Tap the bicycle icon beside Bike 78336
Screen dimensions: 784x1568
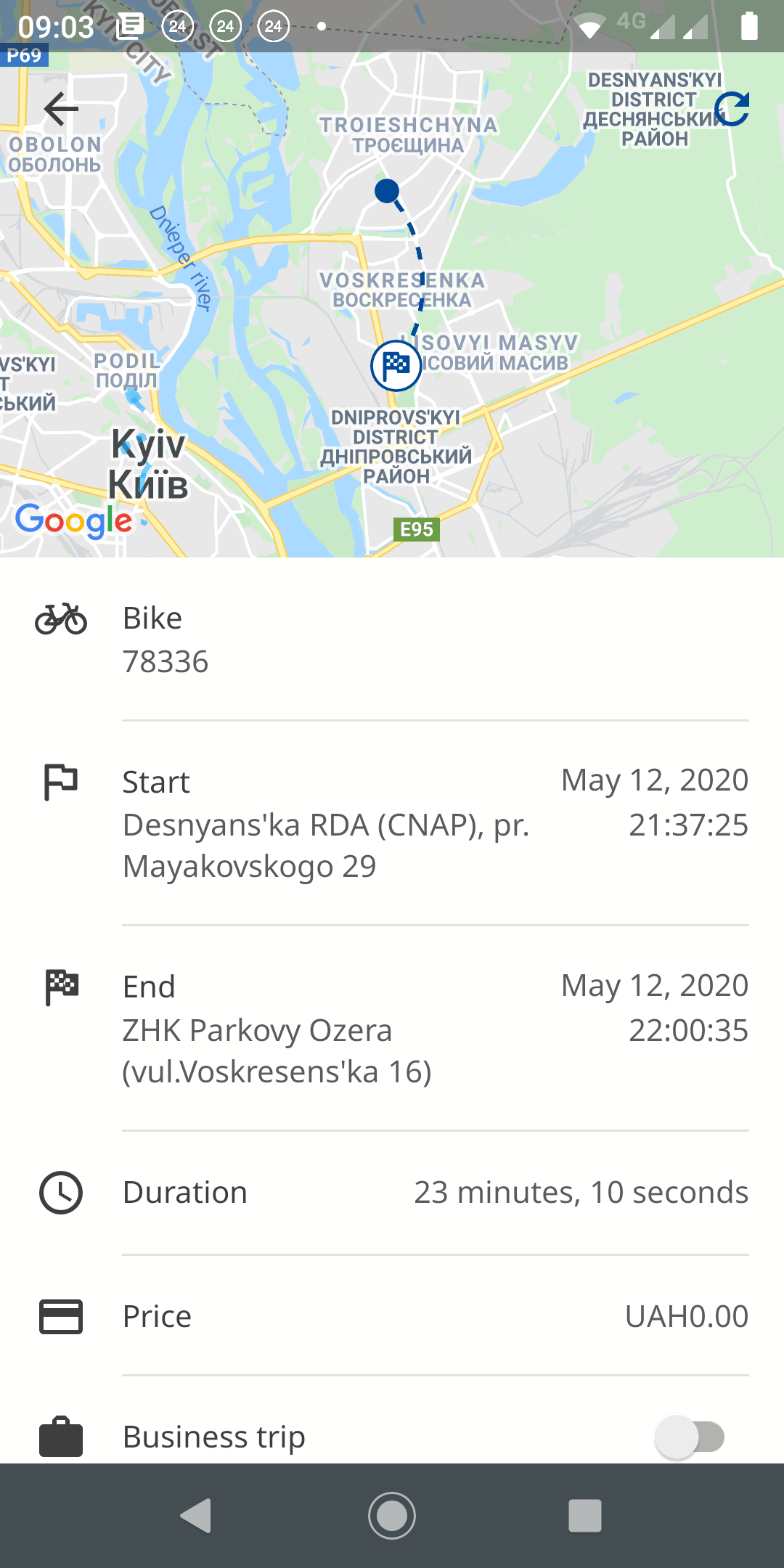point(61,619)
